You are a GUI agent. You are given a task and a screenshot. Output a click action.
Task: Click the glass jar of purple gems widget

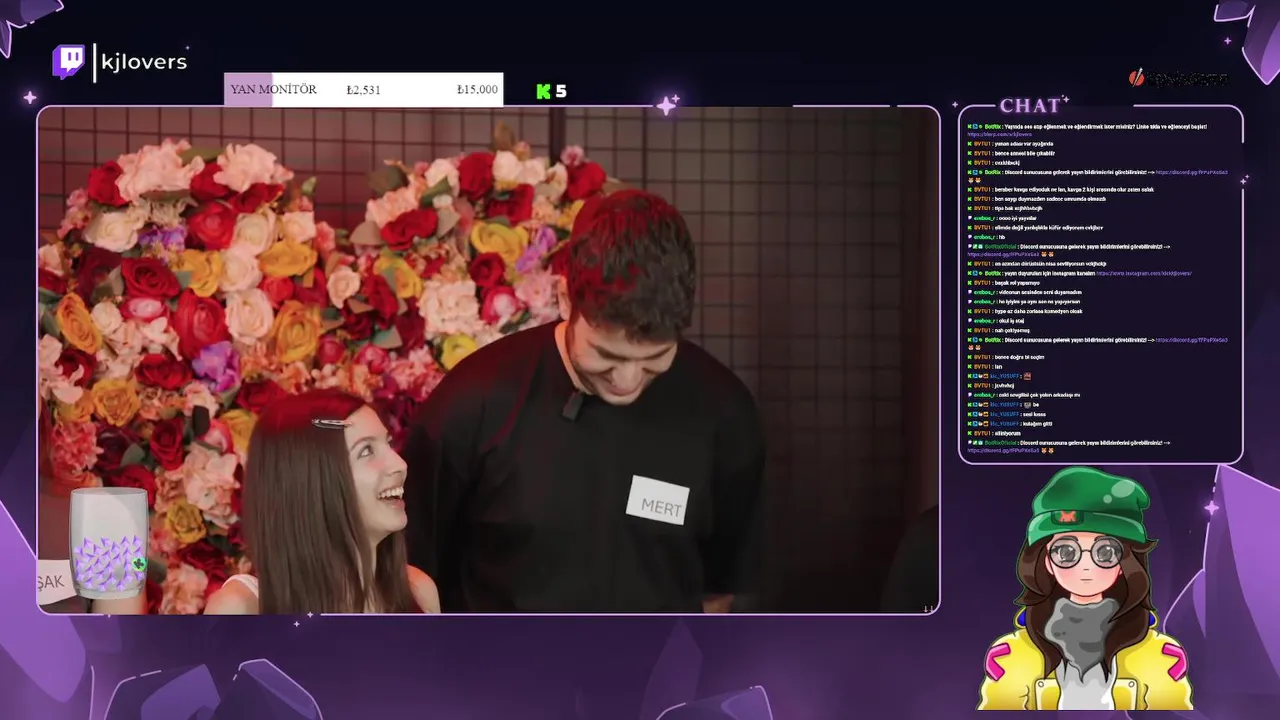click(108, 543)
